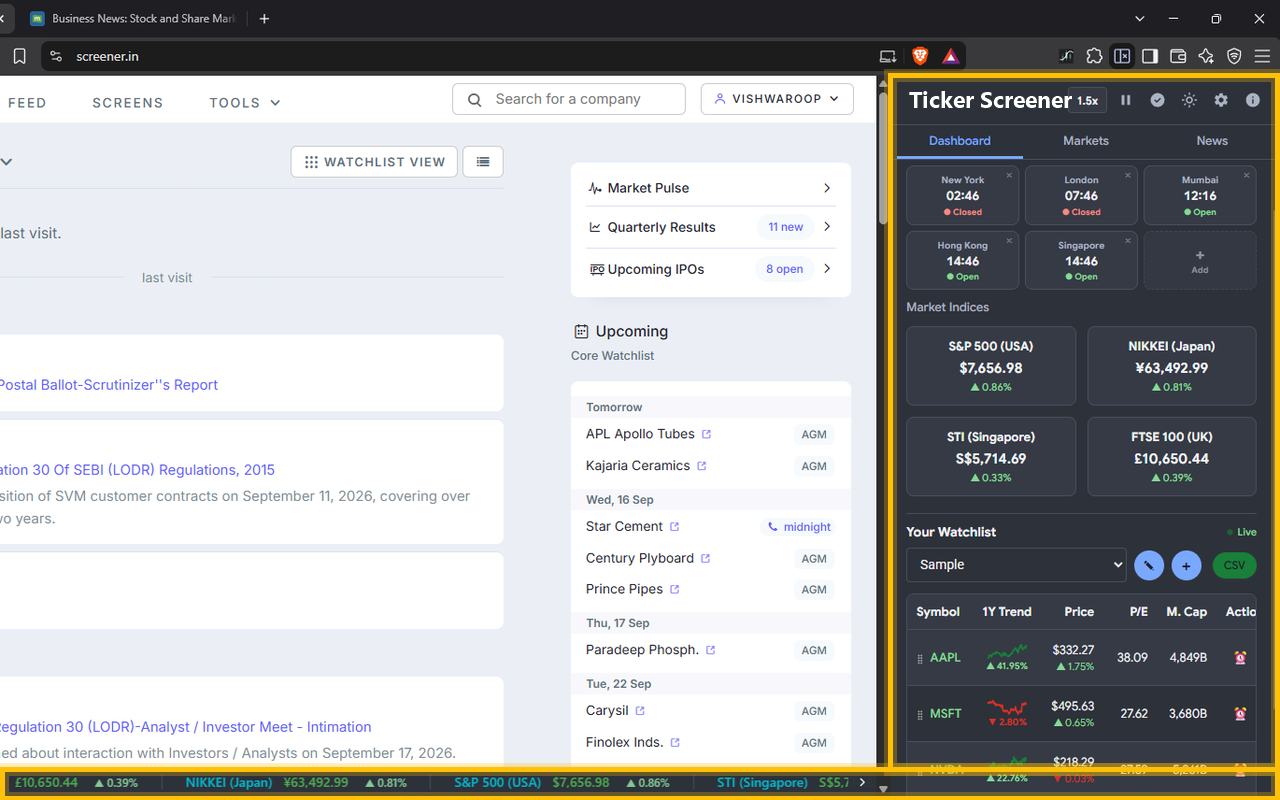Remove the Singapore clock card
Viewport: 1280px width, 800px height.
pyautogui.click(x=1128, y=241)
